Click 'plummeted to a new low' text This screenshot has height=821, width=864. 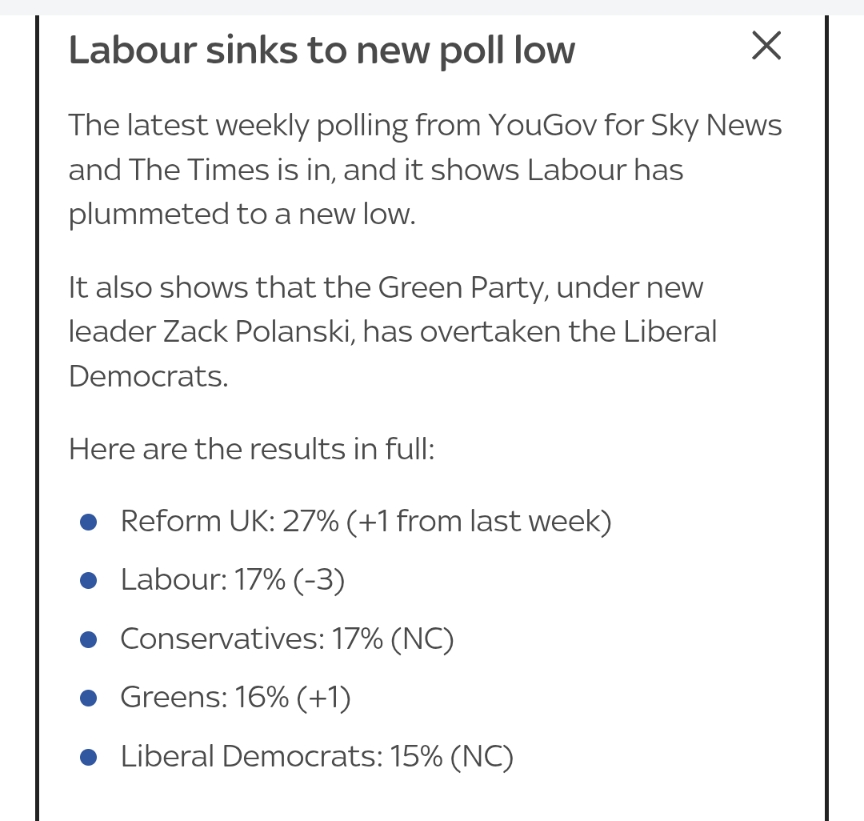coord(240,213)
